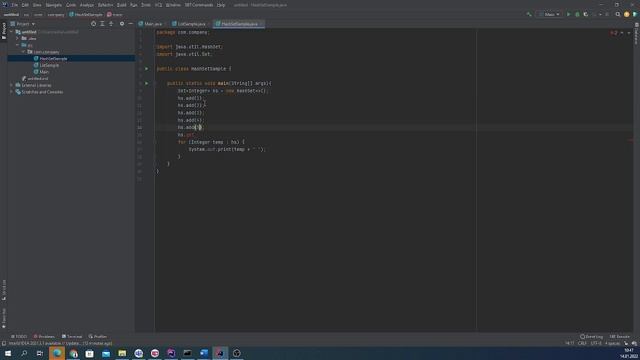Open the Window menu
Viewport: 640px width, 360px height.
coord(173,5)
